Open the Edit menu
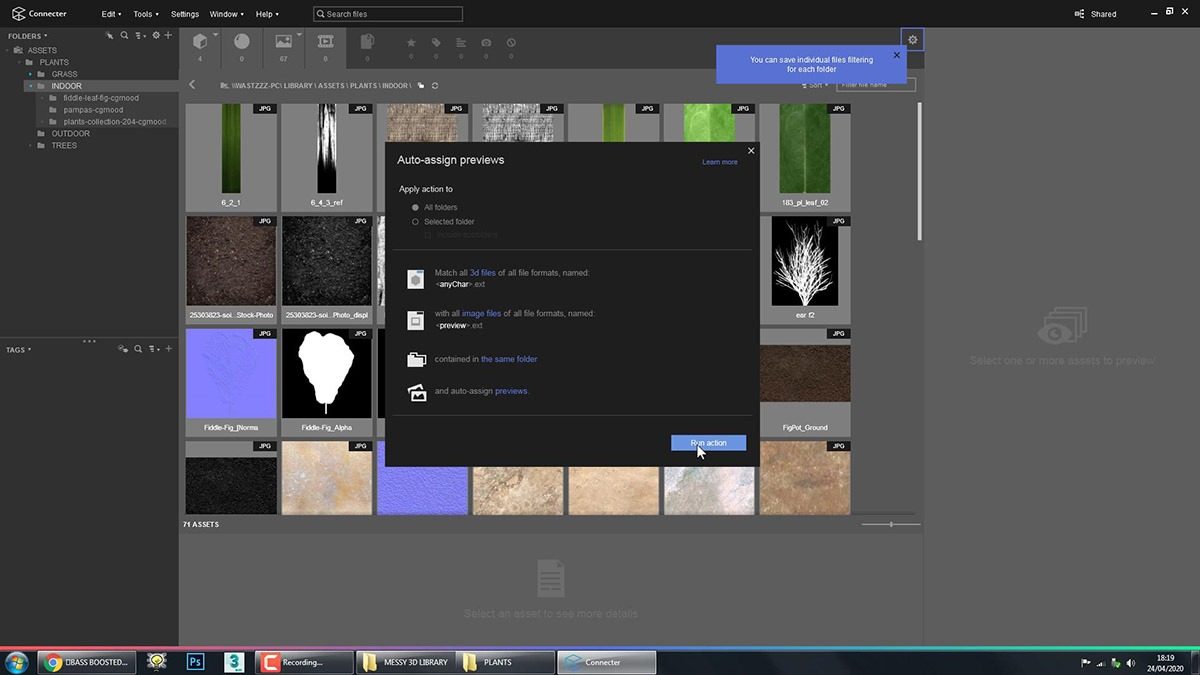 tap(111, 14)
